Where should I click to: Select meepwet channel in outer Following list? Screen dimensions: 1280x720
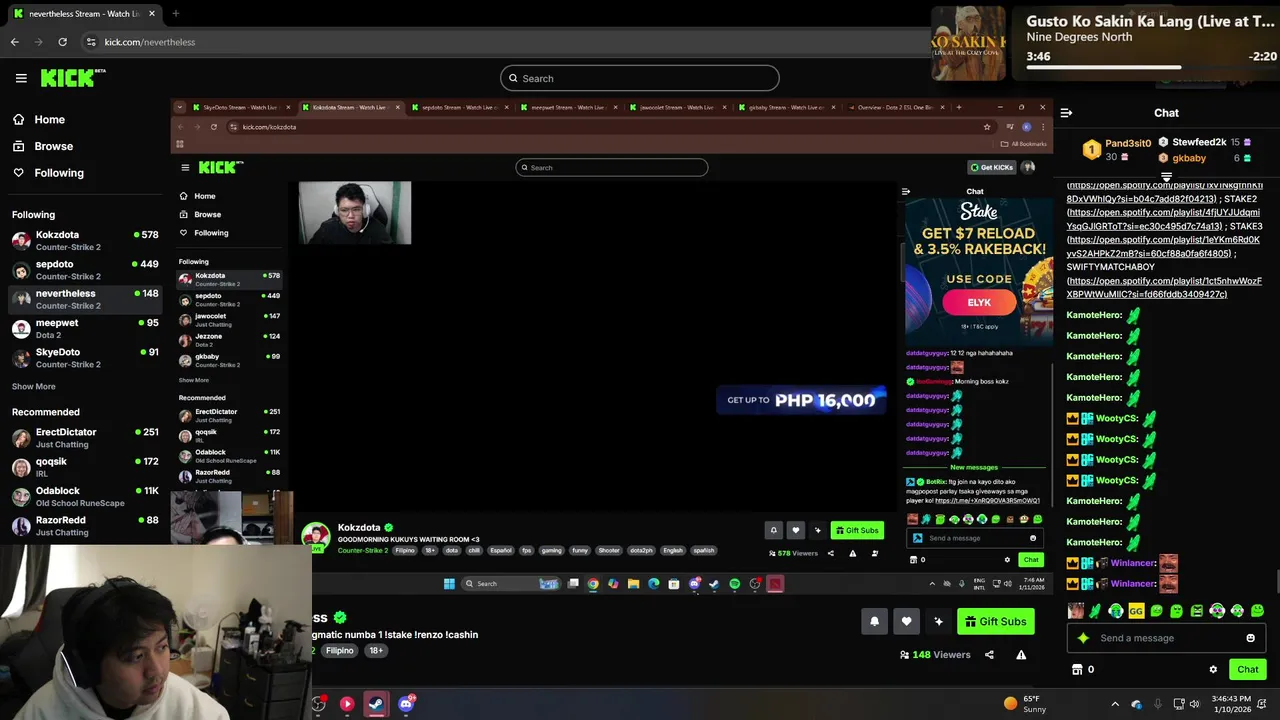pos(85,328)
